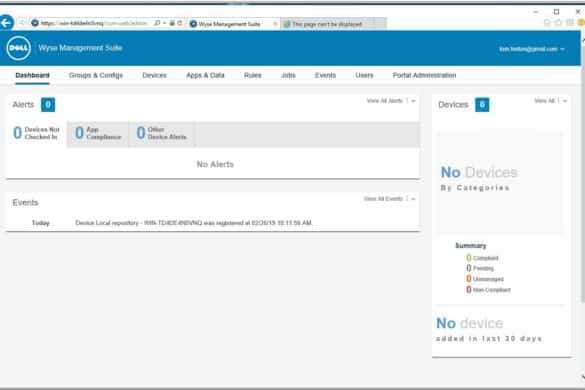Open the Portal Administration tab
This screenshot has height=390, width=585.
424,75
